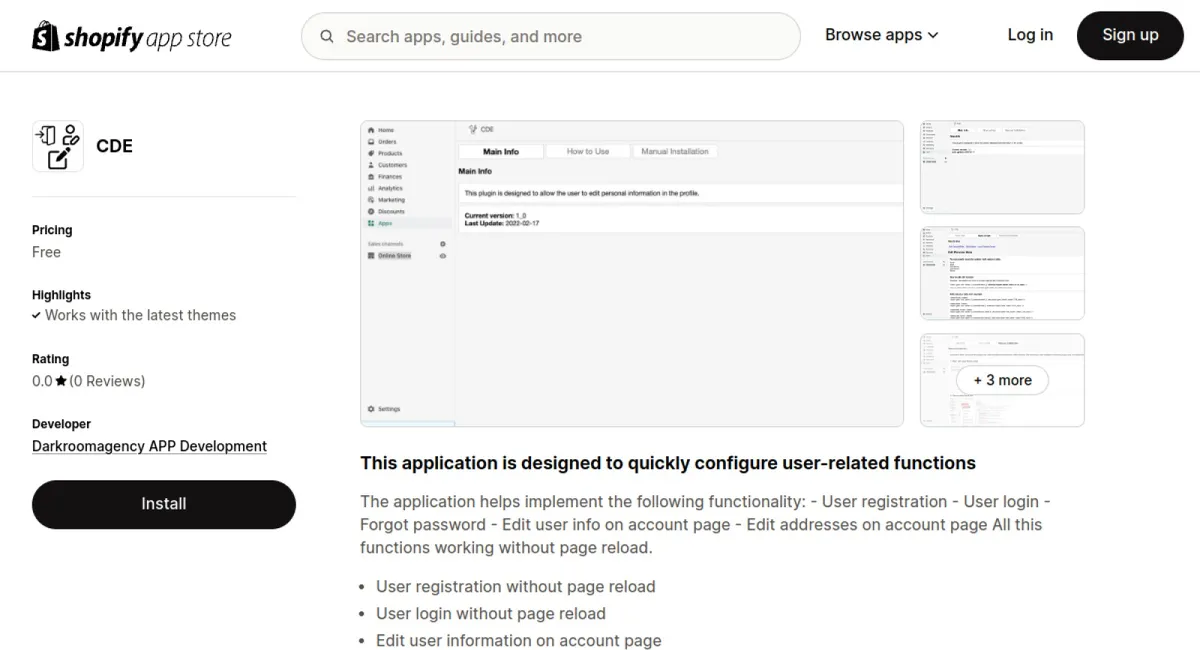Click the Edit user information on account page bullet

[x=519, y=640]
